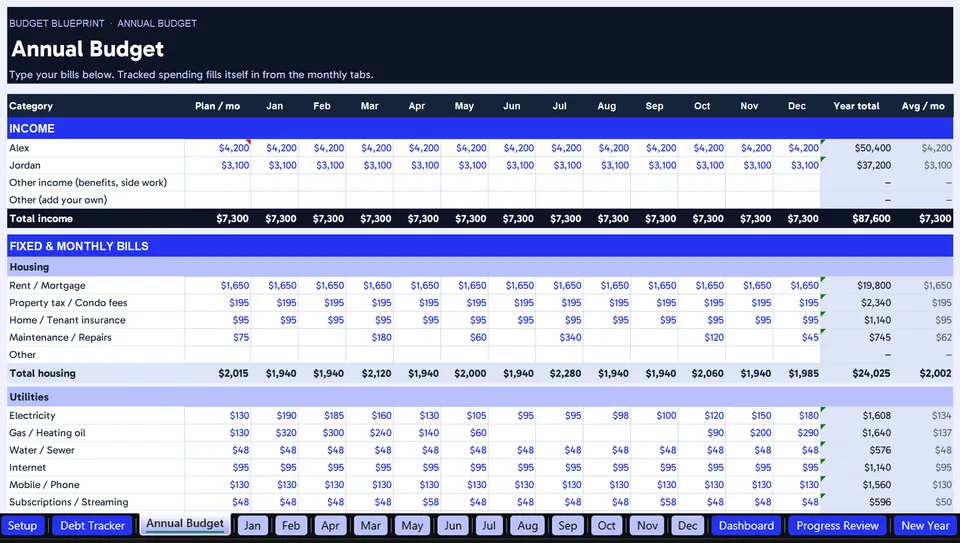Click the Year total column header
Image resolution: width=960 pixels, height=543 pixels.
coord(856,106)
